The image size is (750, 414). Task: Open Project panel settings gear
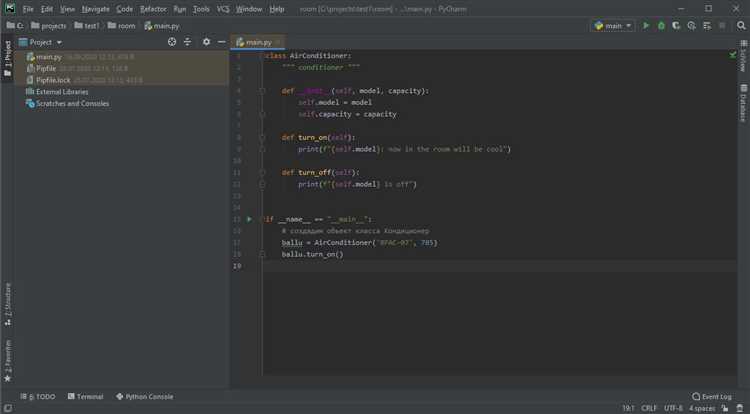coord(206,42)
